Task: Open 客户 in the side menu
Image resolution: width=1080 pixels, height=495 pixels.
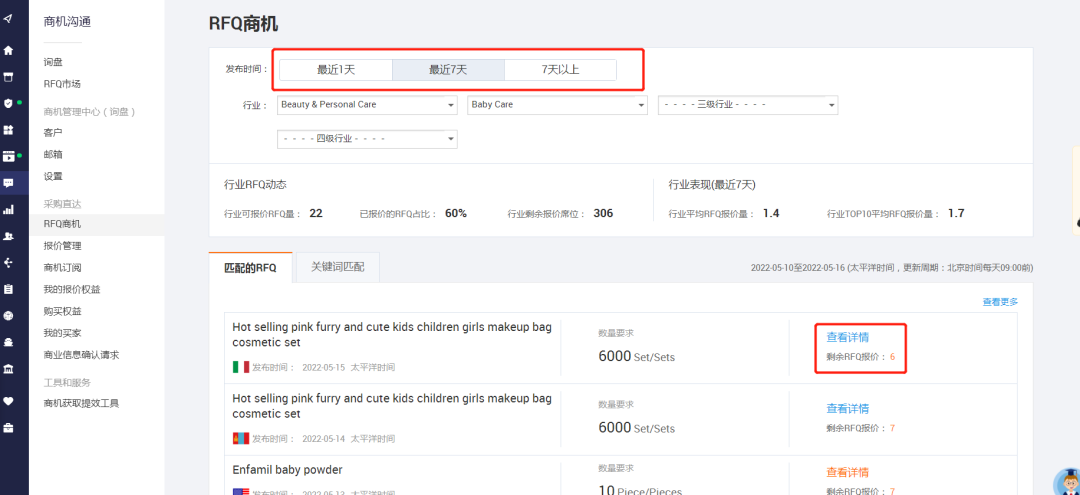Action: pos(53,132)
